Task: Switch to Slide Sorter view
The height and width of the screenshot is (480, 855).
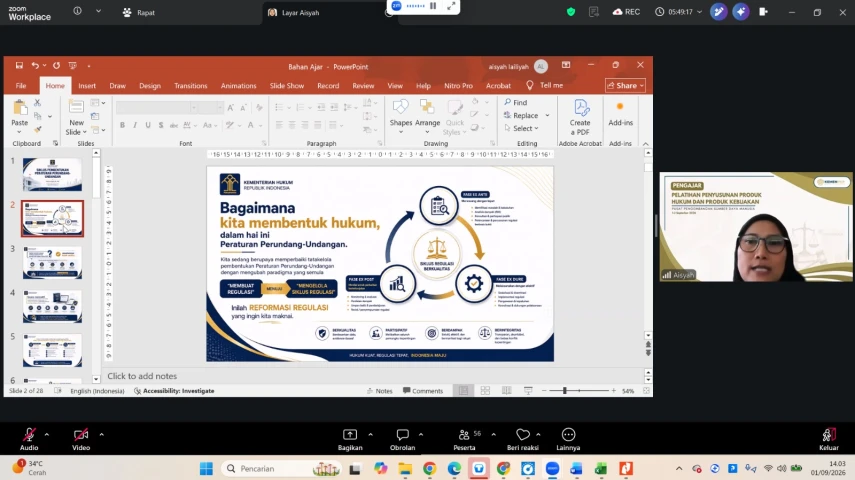Action: (x=485, y=391)
